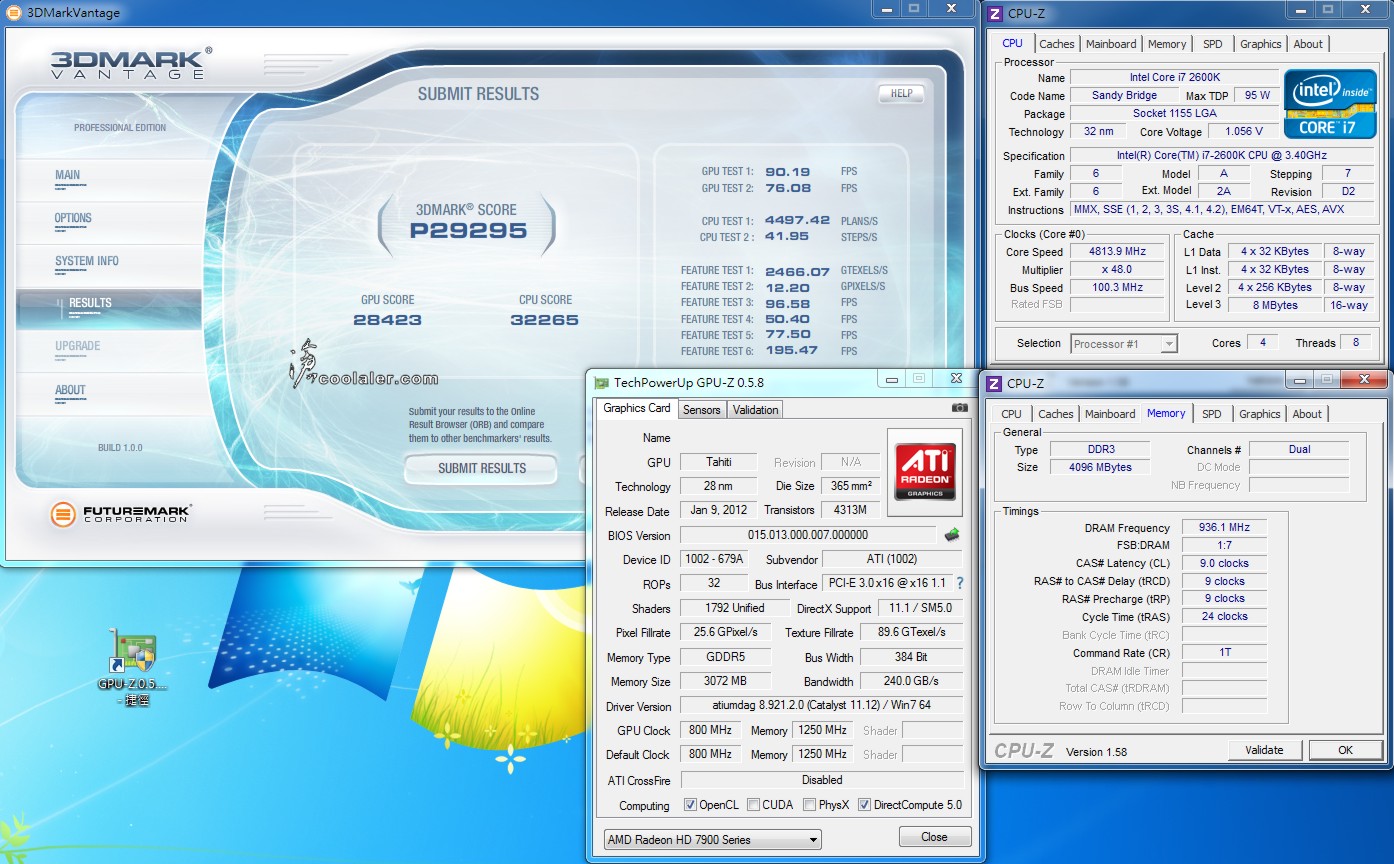Click the Futuremark Corporation logo
1394x864 pixels.
(x=120, y=514)
